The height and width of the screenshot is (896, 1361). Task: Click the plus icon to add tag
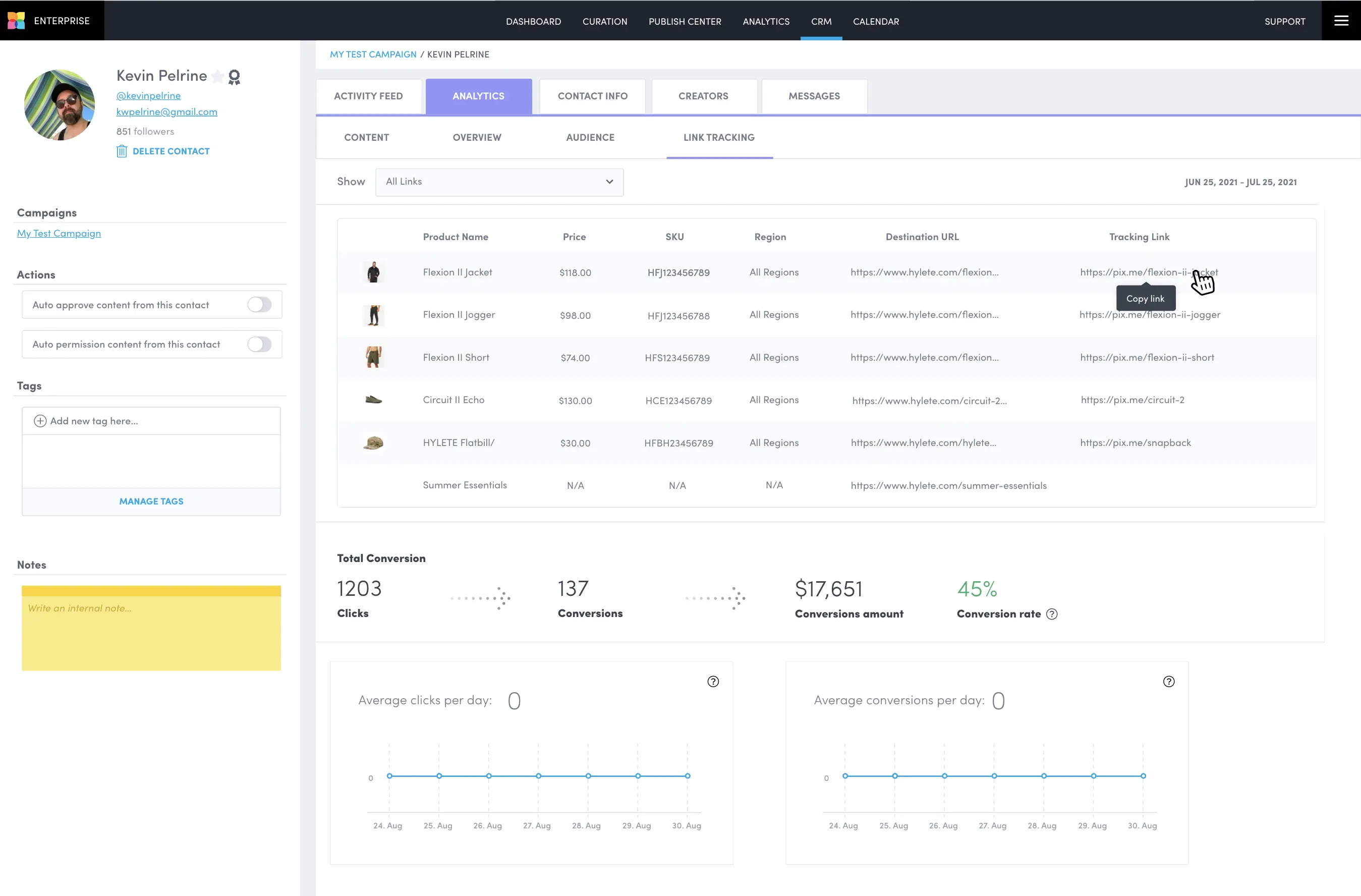[x=40, y=421]
